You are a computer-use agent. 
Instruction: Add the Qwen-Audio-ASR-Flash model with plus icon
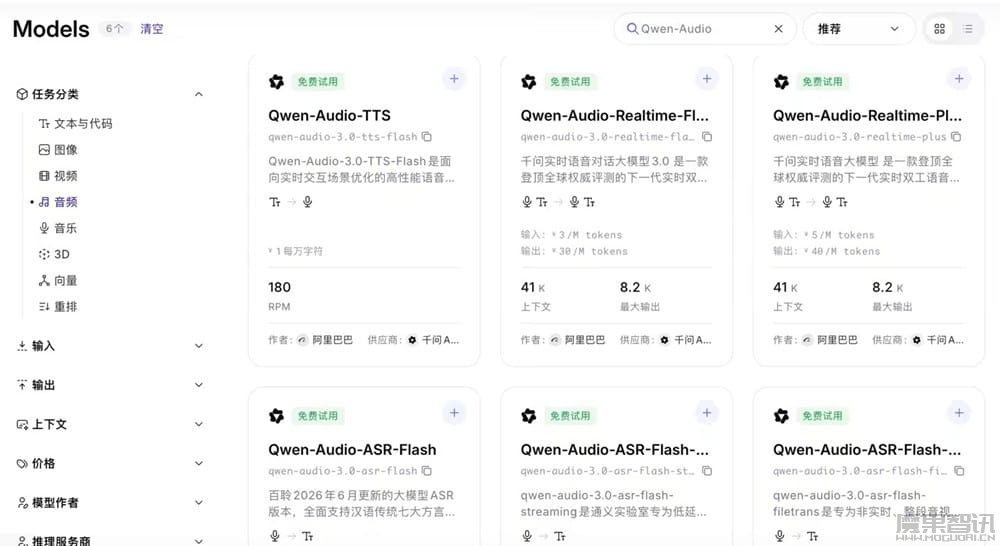point(454,413)
